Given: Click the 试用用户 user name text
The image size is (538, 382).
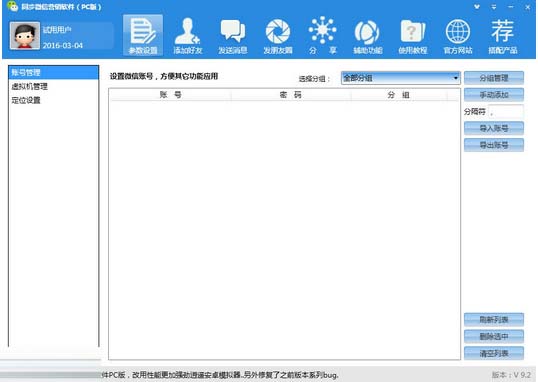Looking at the screenshot, I should (x=57, y=30).
